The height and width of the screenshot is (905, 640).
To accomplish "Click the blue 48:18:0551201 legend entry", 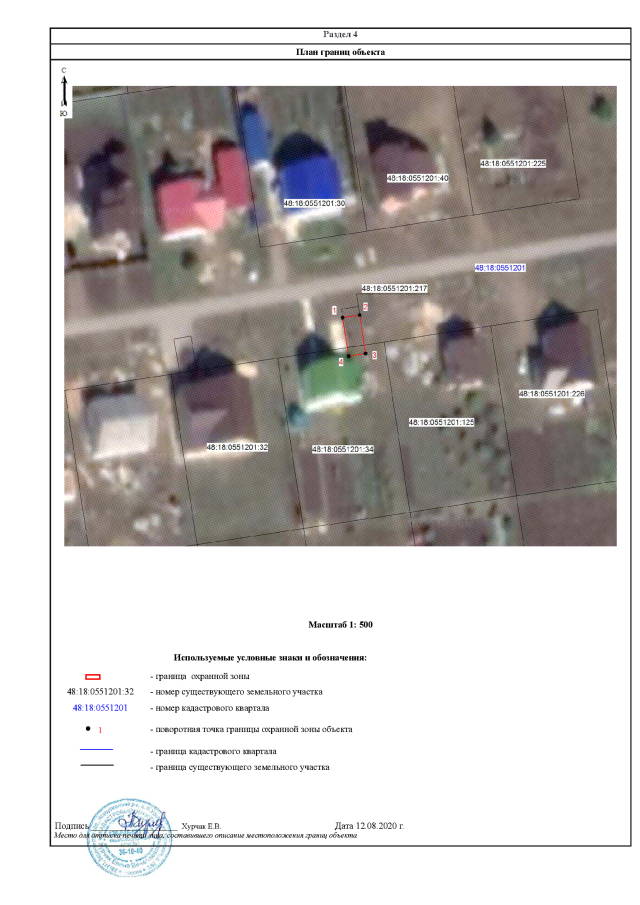I will (100, 707).
